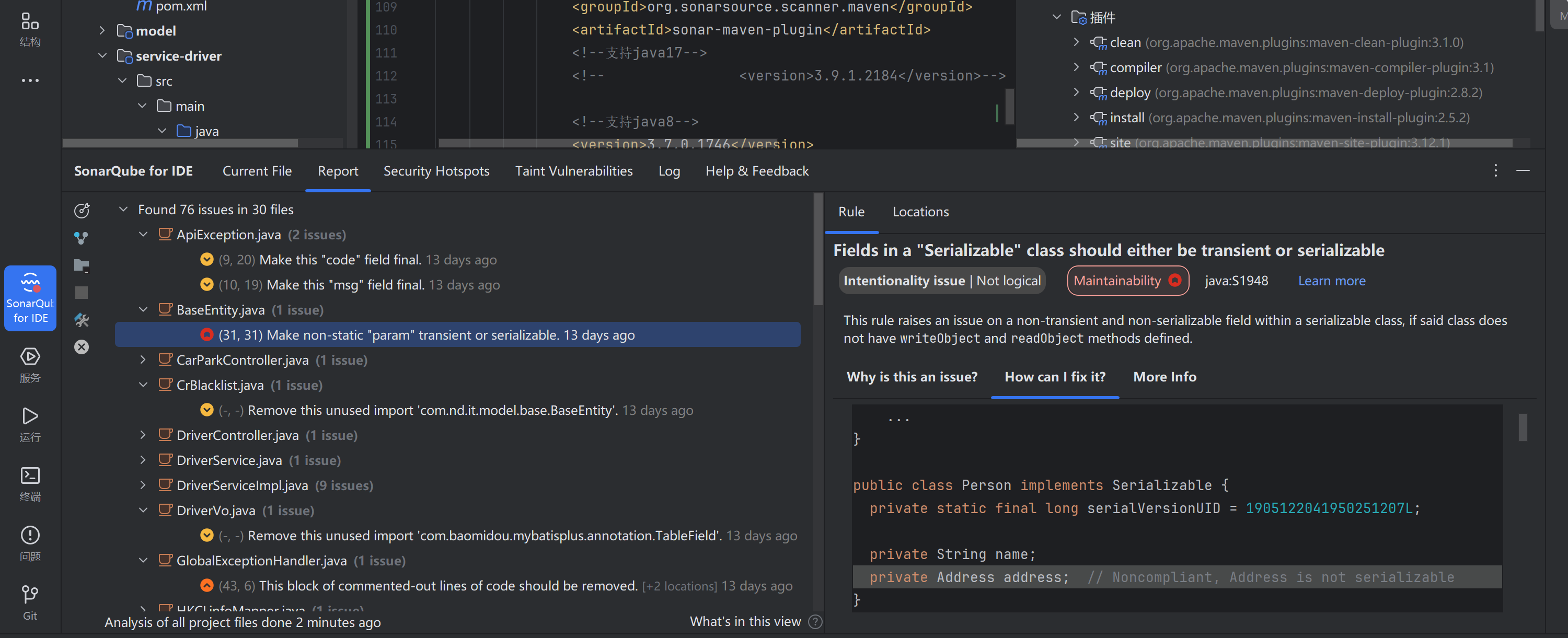Select the BaseEntity.java transient param issue
The image size is (1568, 638).
click(x=426, y=334)
